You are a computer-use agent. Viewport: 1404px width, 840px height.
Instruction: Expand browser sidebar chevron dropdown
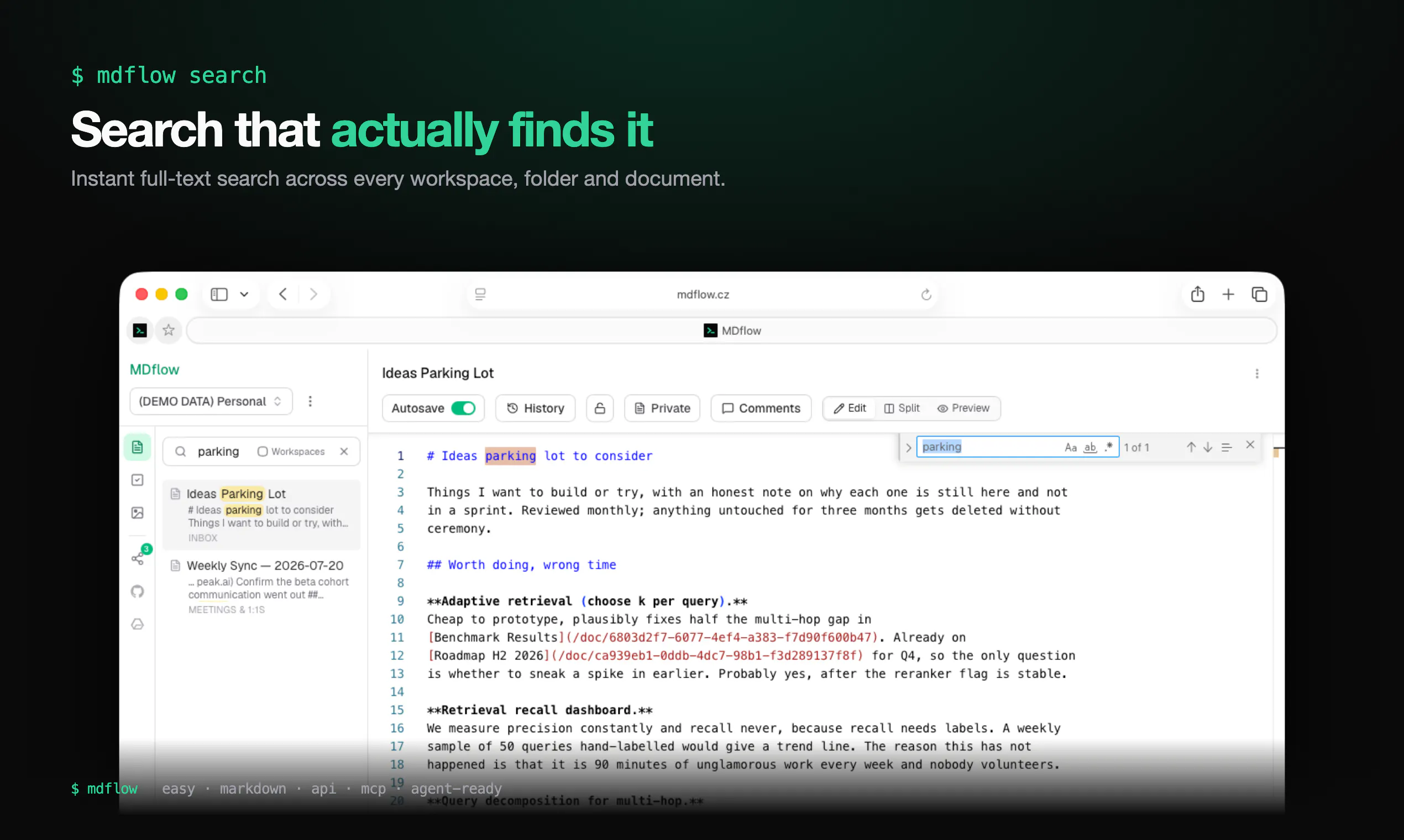click(244, 295)
